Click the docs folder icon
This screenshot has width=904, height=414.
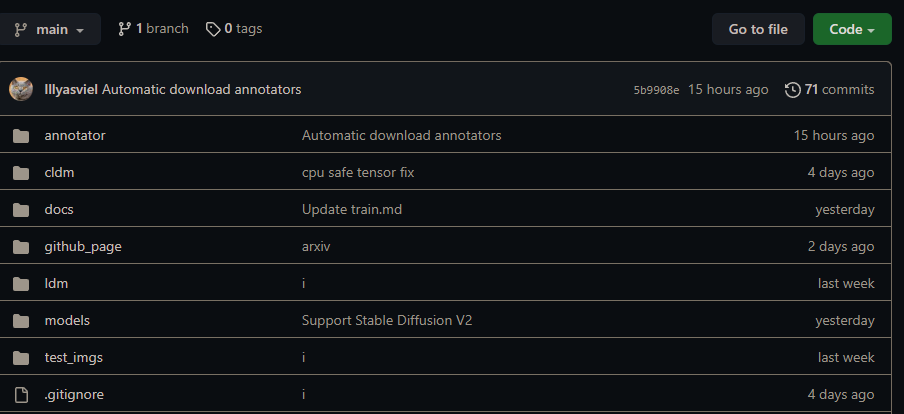tap(21, 209)
